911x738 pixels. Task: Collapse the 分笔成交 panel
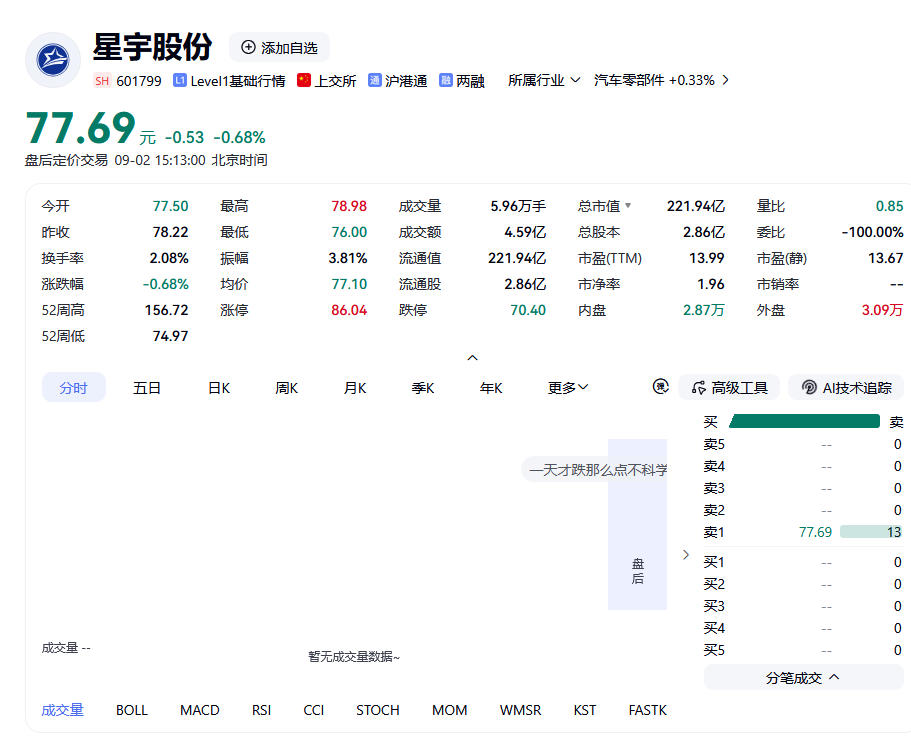[803, 678]
